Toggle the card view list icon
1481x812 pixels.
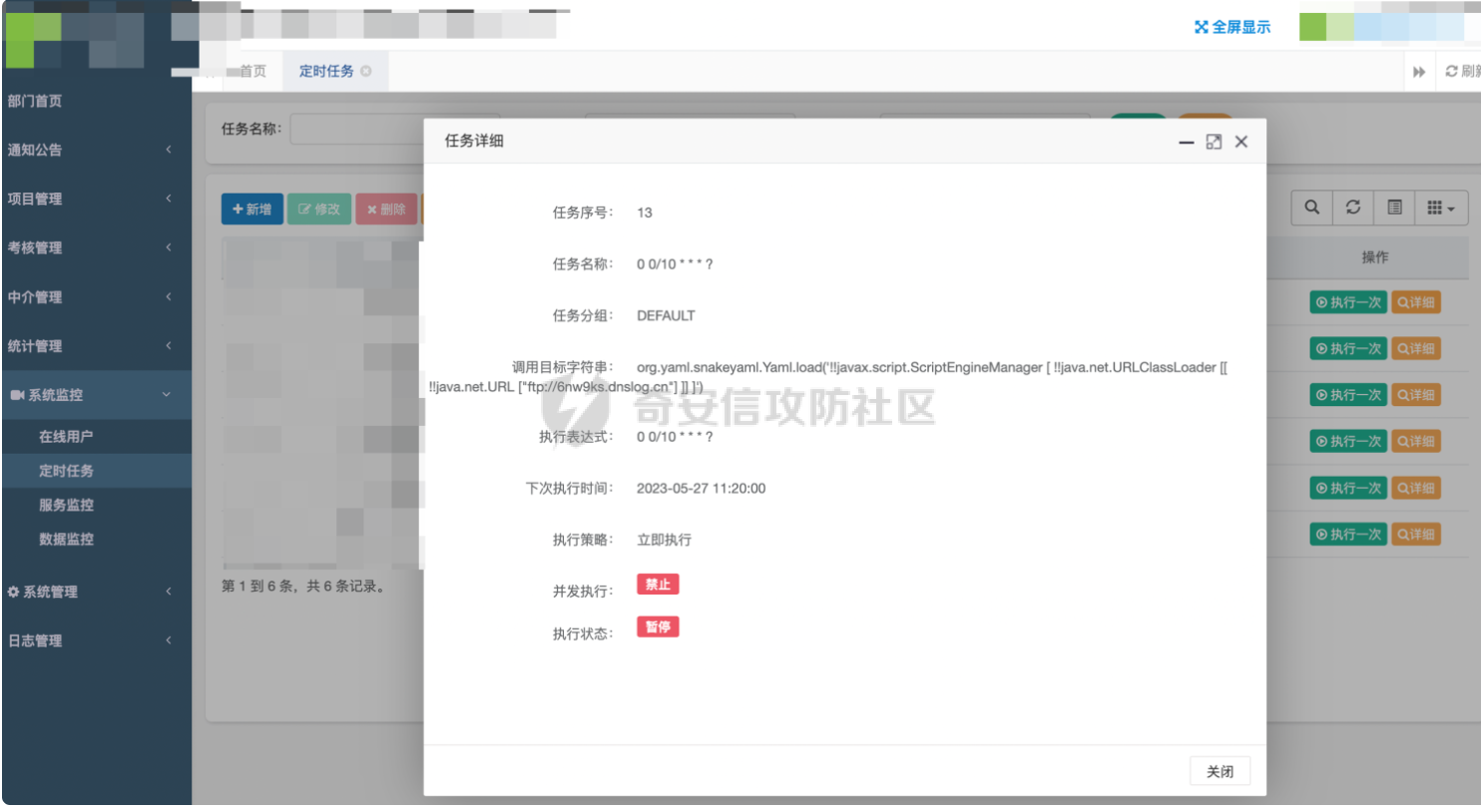pos(1394,207)
